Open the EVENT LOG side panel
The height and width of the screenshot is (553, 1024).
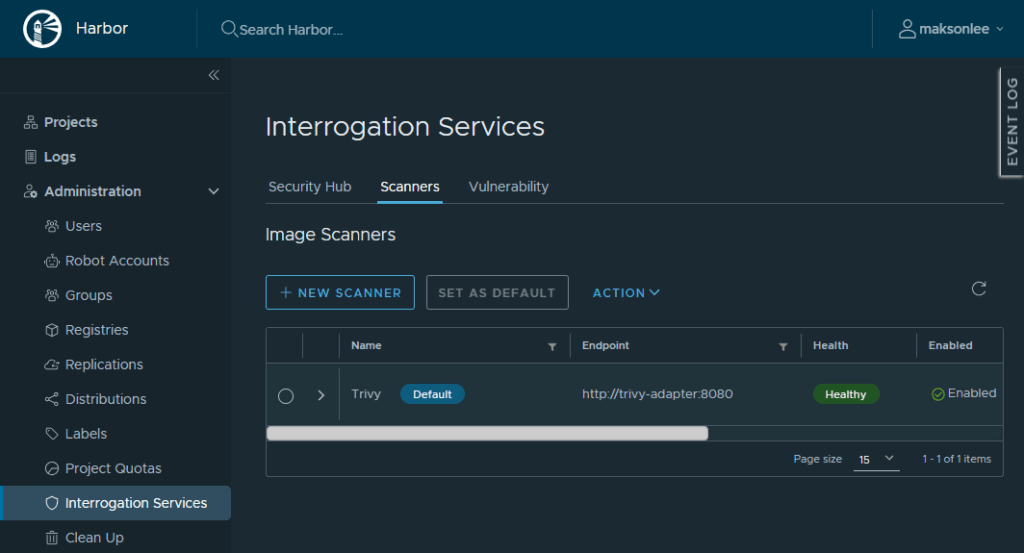(x=1012, y=122)
